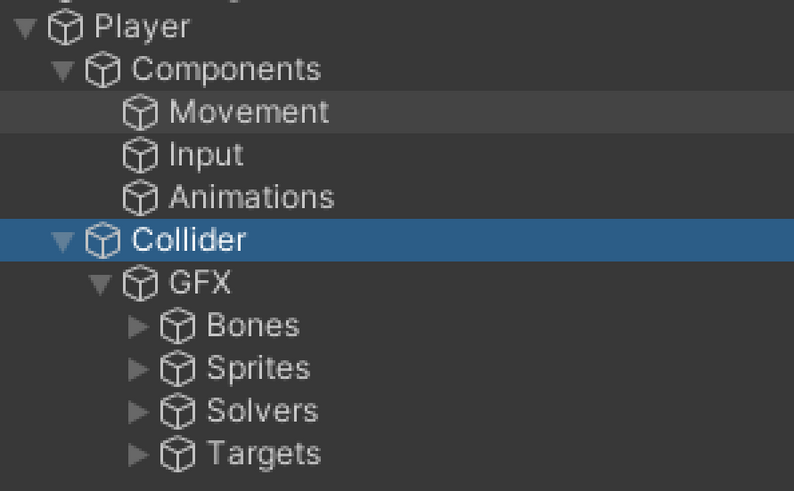Collapse the Collider foldout arrow
The image size is (794, 491).
coord(64,240)
